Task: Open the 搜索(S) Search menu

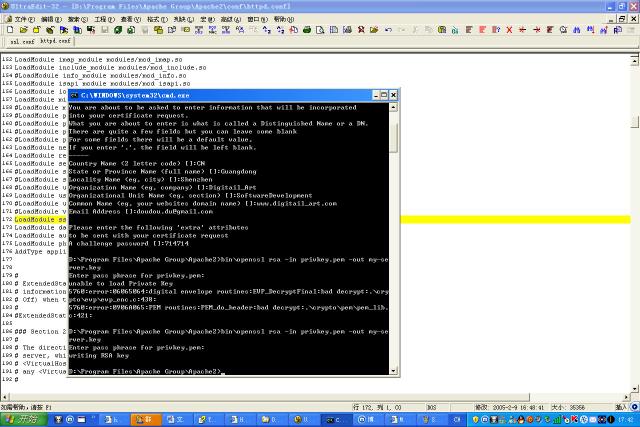Action: (78, 19)
